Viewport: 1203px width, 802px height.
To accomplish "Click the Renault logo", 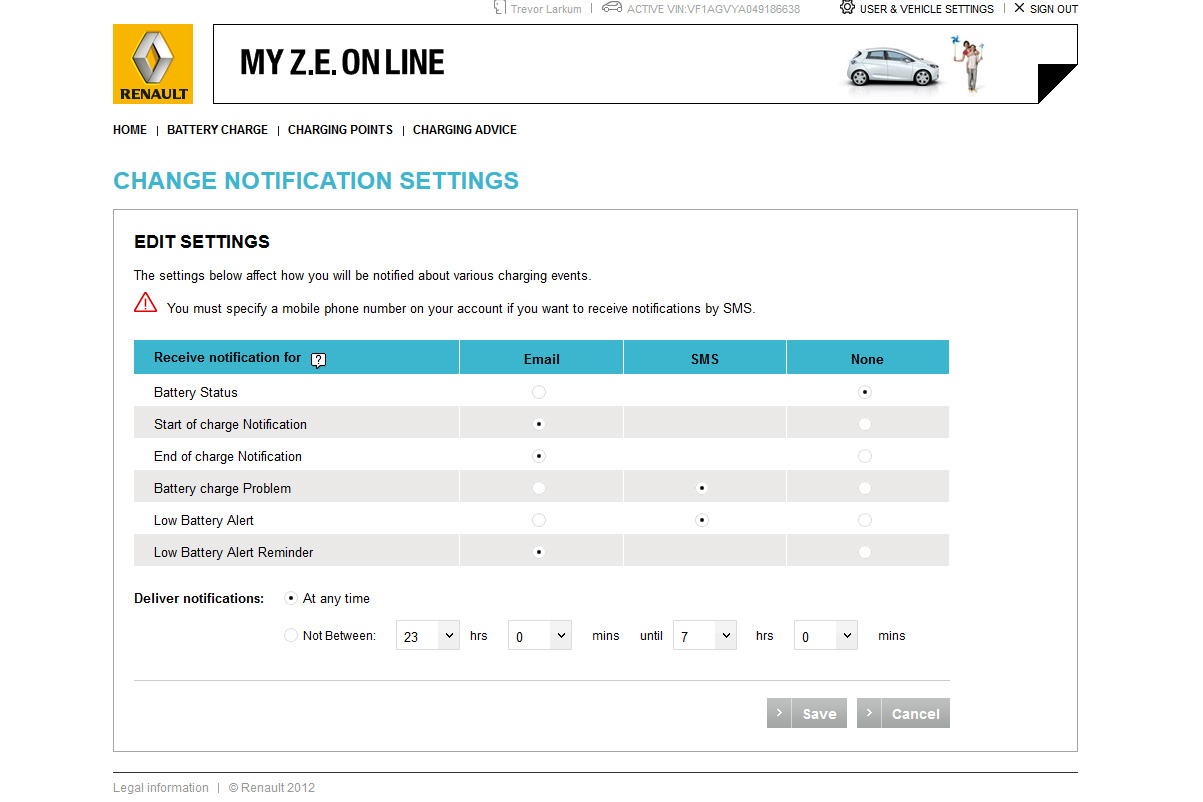I will pyautogui.click(x=152, y=64).
